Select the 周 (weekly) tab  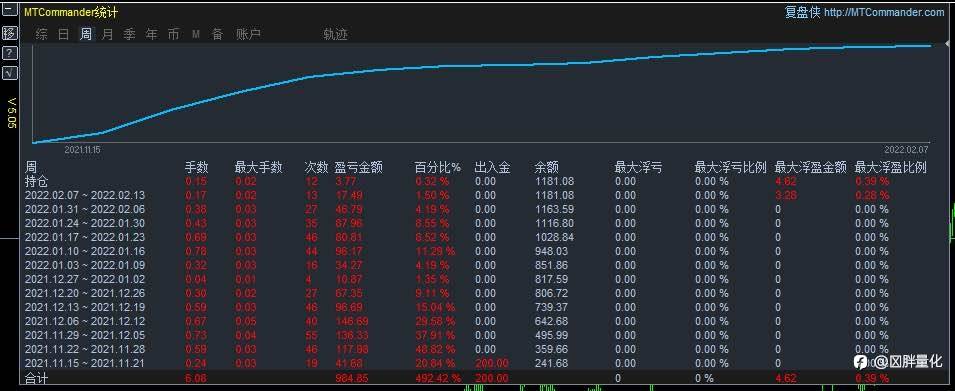(x=86, y=35)
